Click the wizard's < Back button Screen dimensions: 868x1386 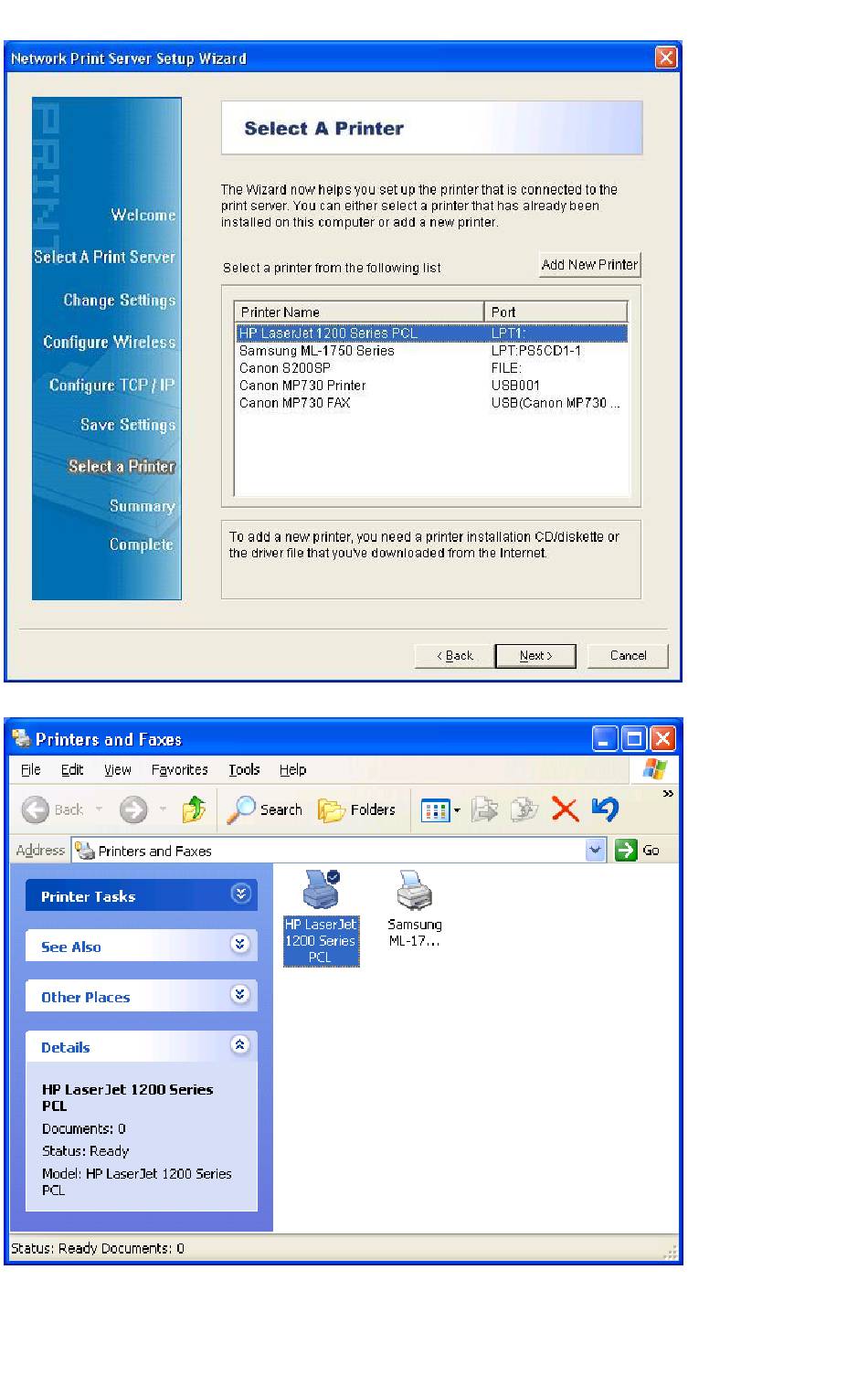tap(455, 656)
